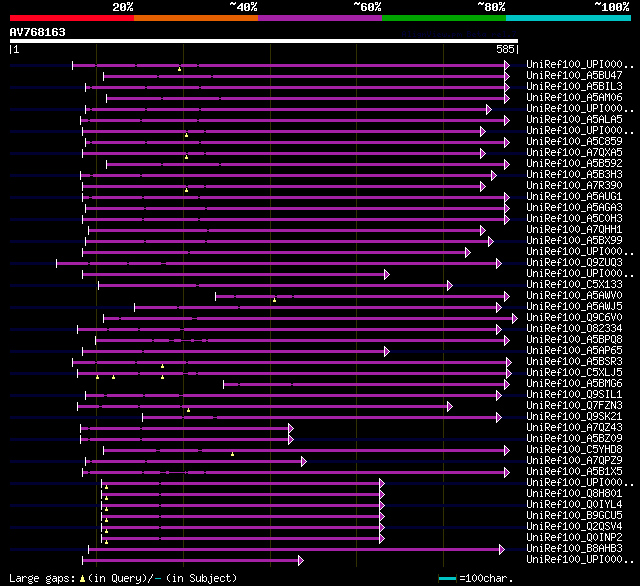This screenshot has height=586, width=640.
Task: Click on the UniRef100_B9GCU5 name
Action: point(574,516)
